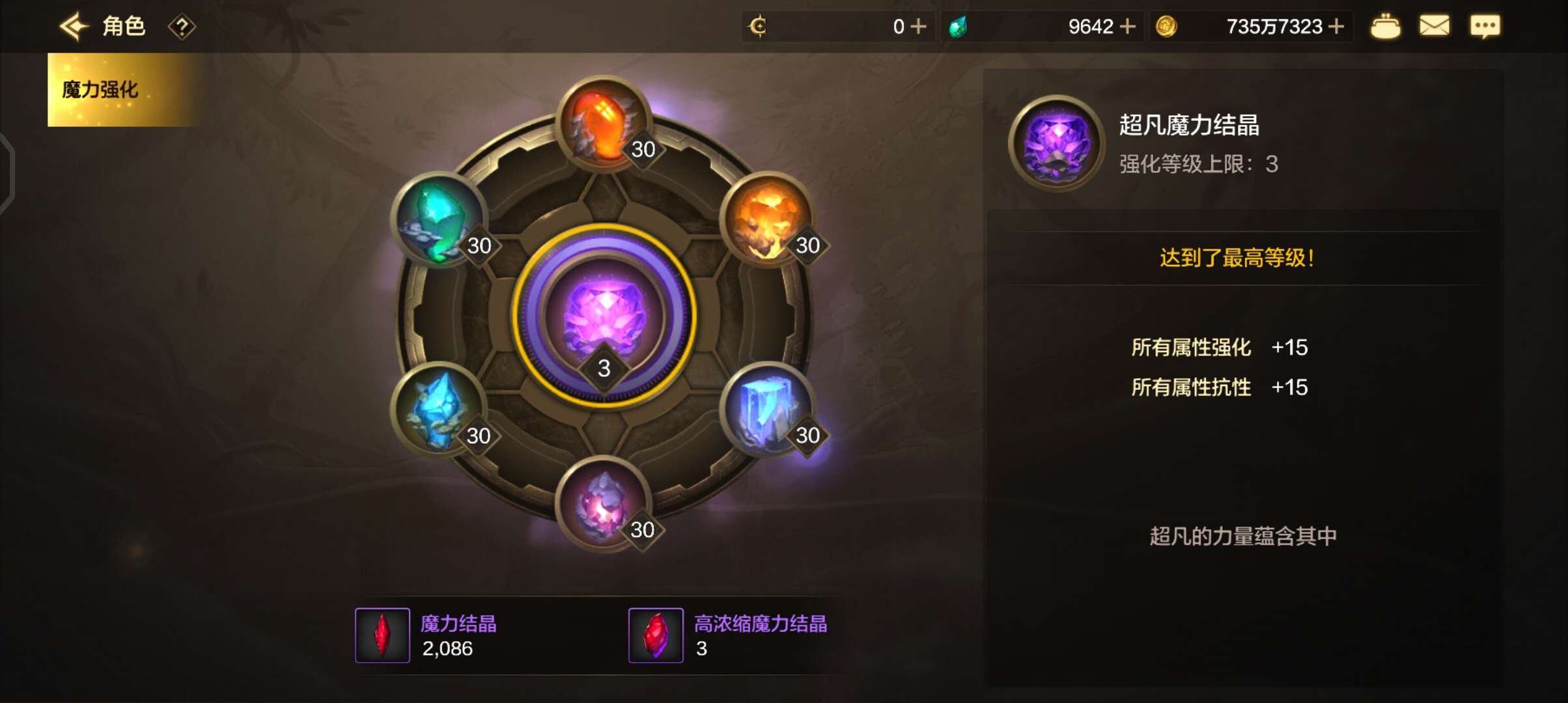Add more green gems with plus
1568x703 pixels.
tap(1127, 27)
